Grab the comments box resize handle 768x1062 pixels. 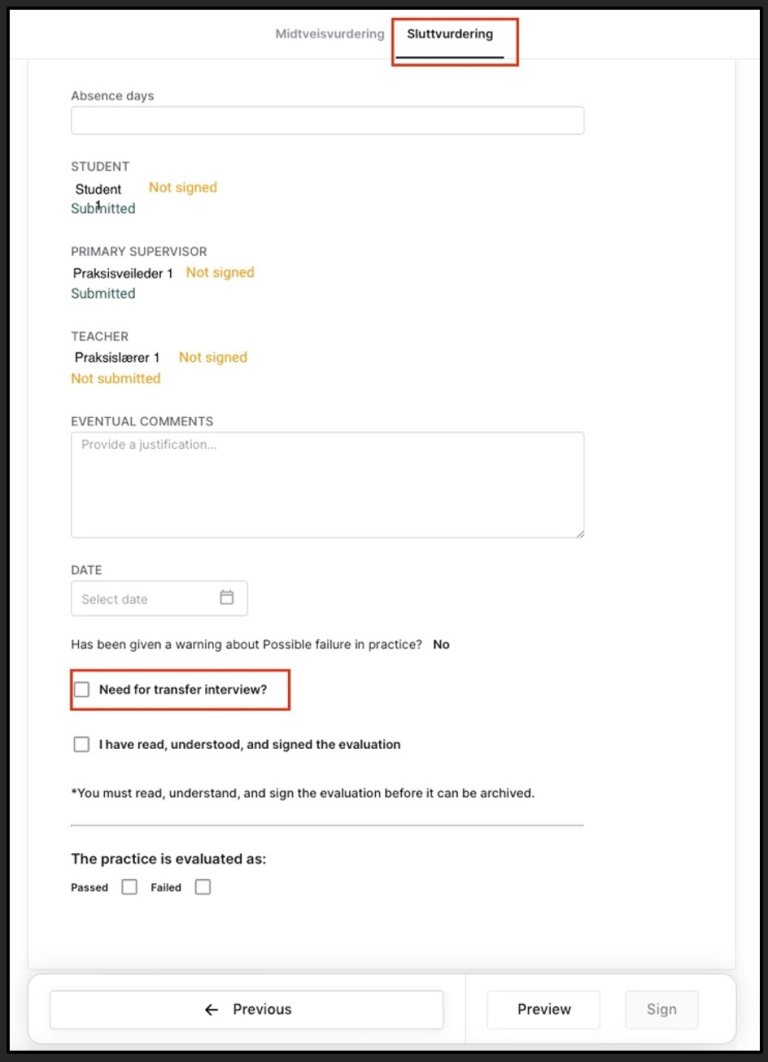point(579,533)
